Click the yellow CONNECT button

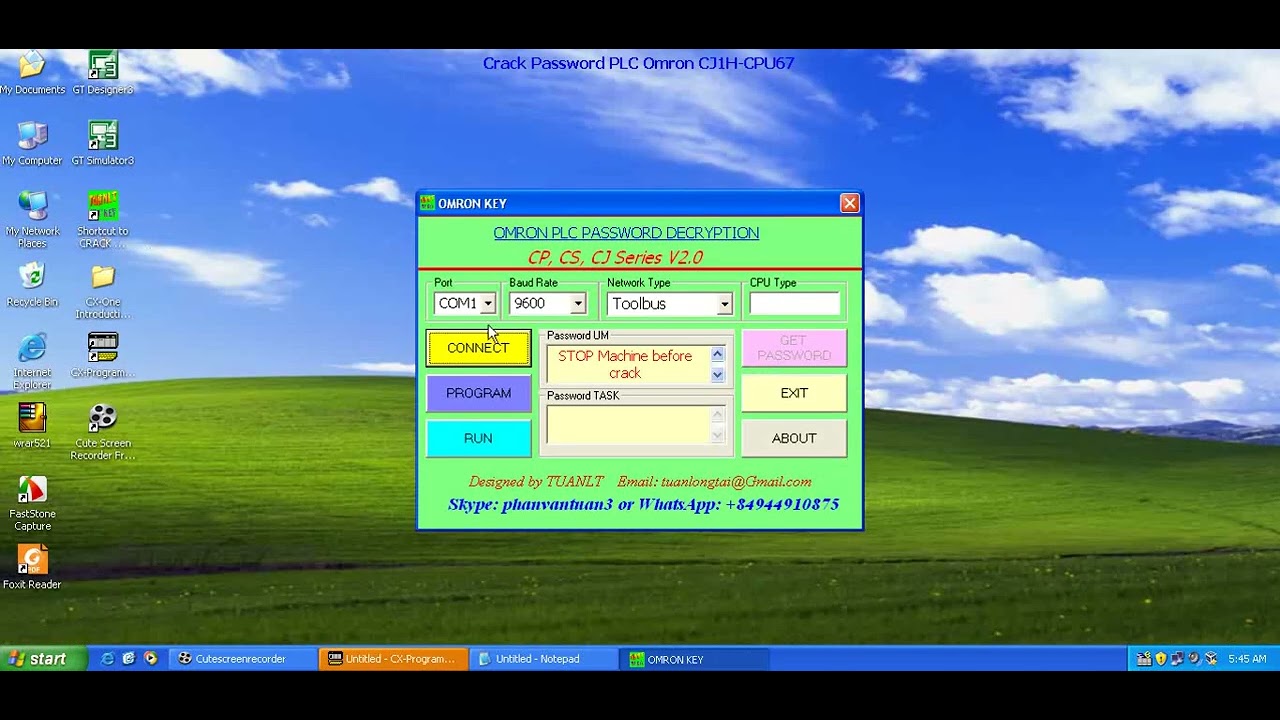[478, 348]
